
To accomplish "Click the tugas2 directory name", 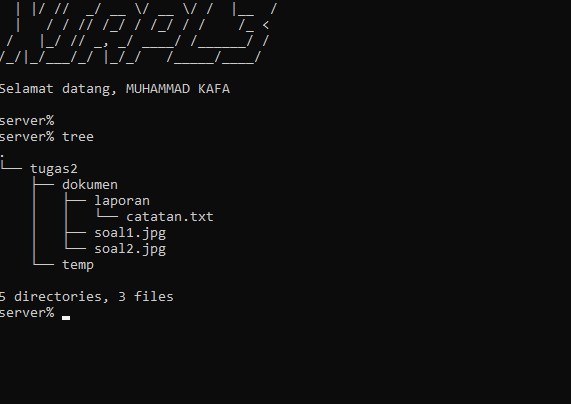I will [x=54, y=169].
